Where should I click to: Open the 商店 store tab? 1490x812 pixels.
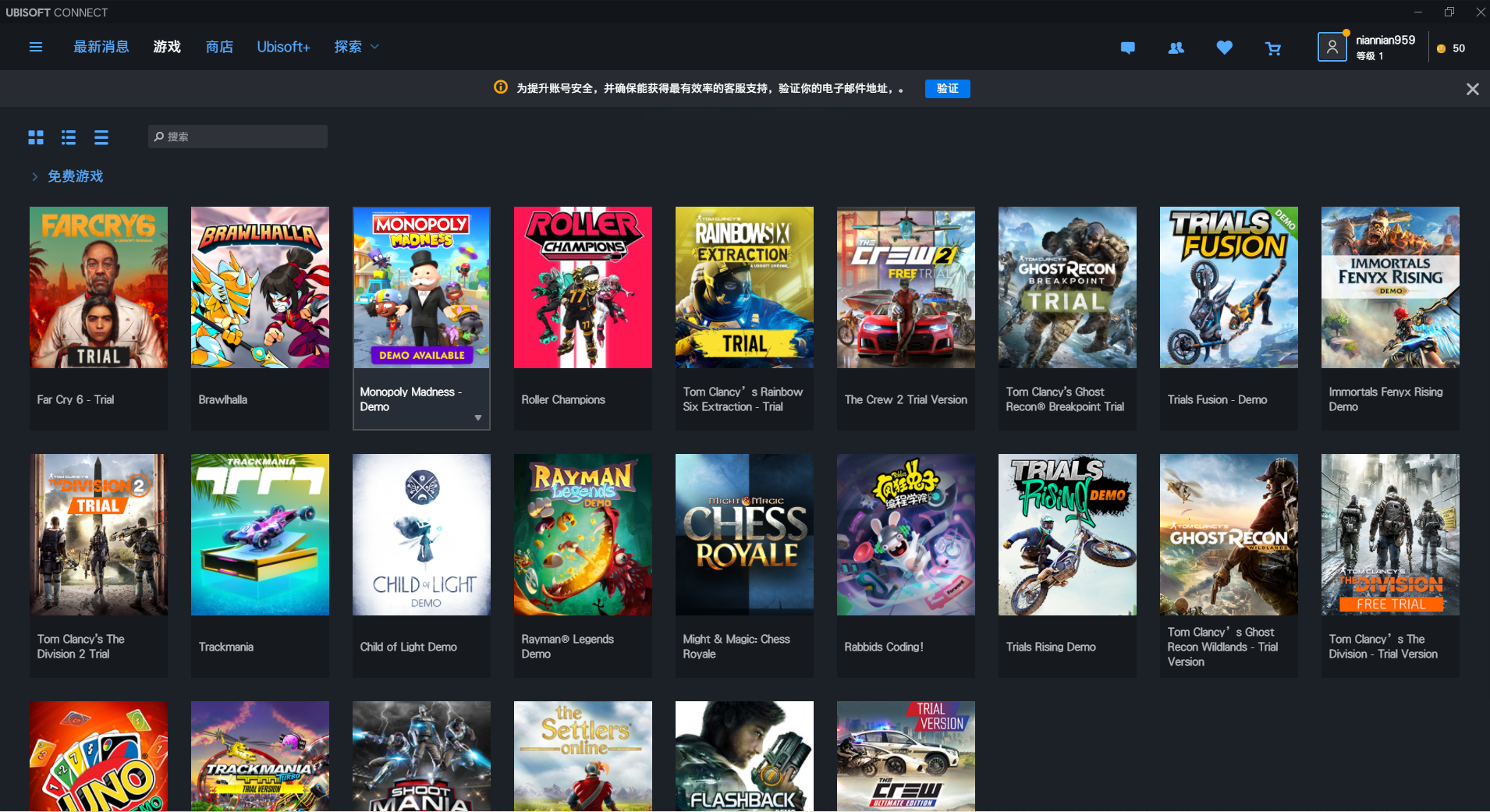[219, 47]
